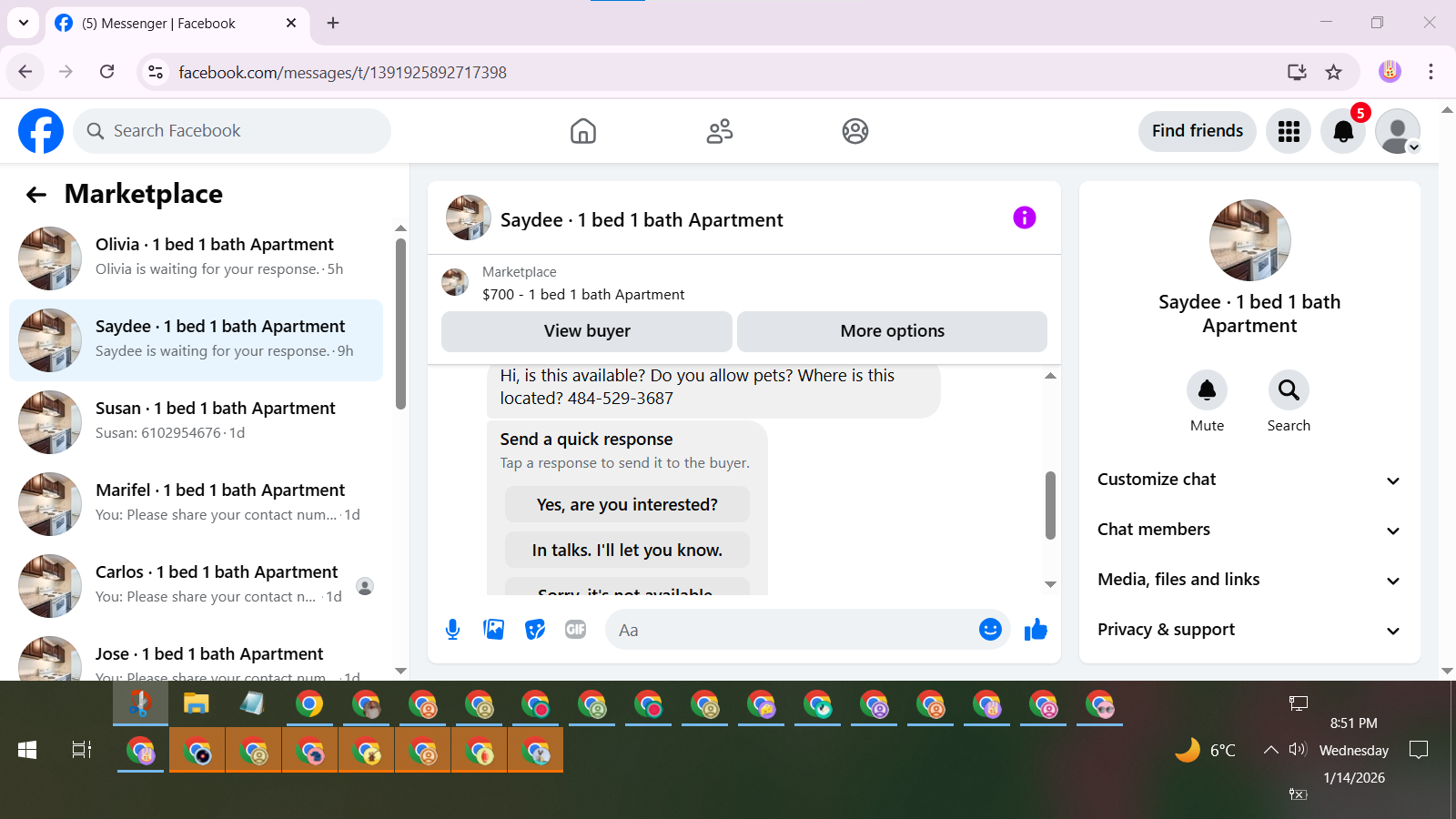
Task: Open Saydee's apartment conversation in list
Action: pyautogui.click(x=196, y=340)
